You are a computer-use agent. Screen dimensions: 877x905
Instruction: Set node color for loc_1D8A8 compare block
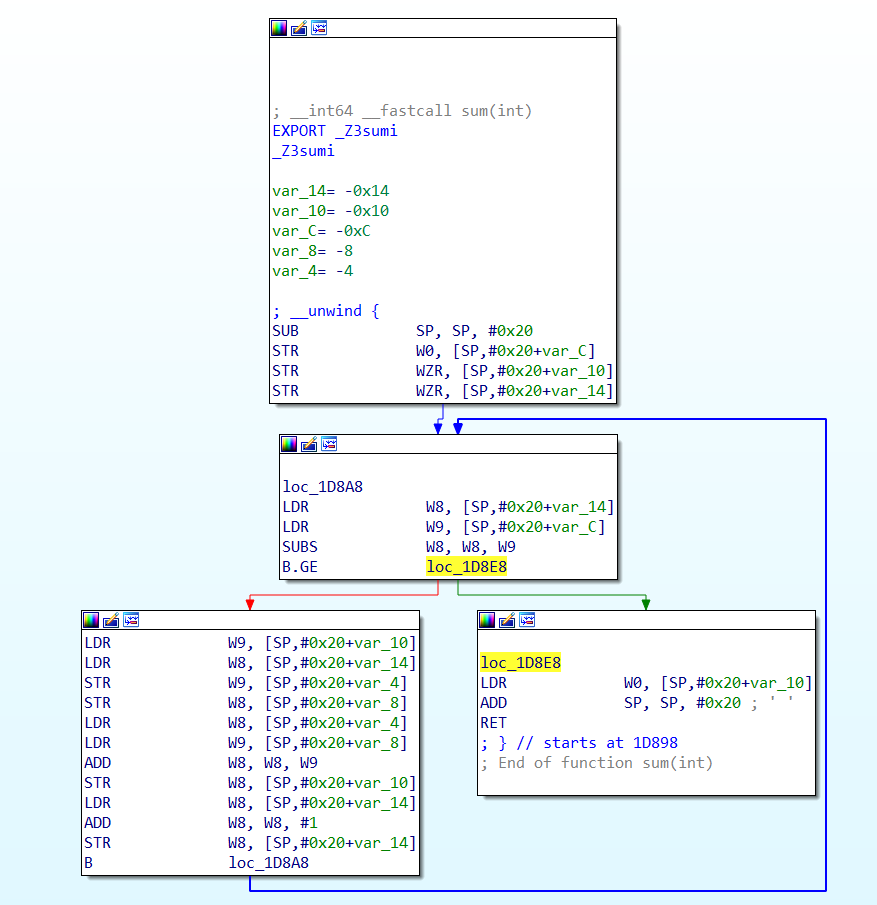289,444
